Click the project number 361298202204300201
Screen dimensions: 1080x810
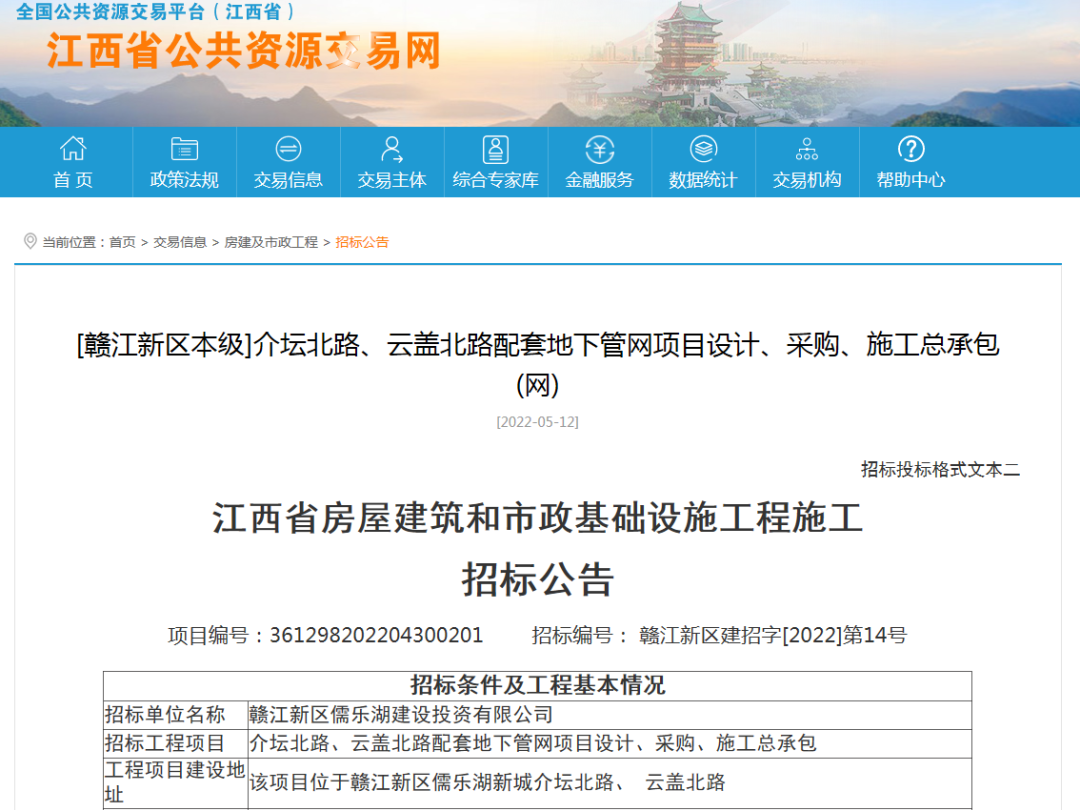(376, 635)
